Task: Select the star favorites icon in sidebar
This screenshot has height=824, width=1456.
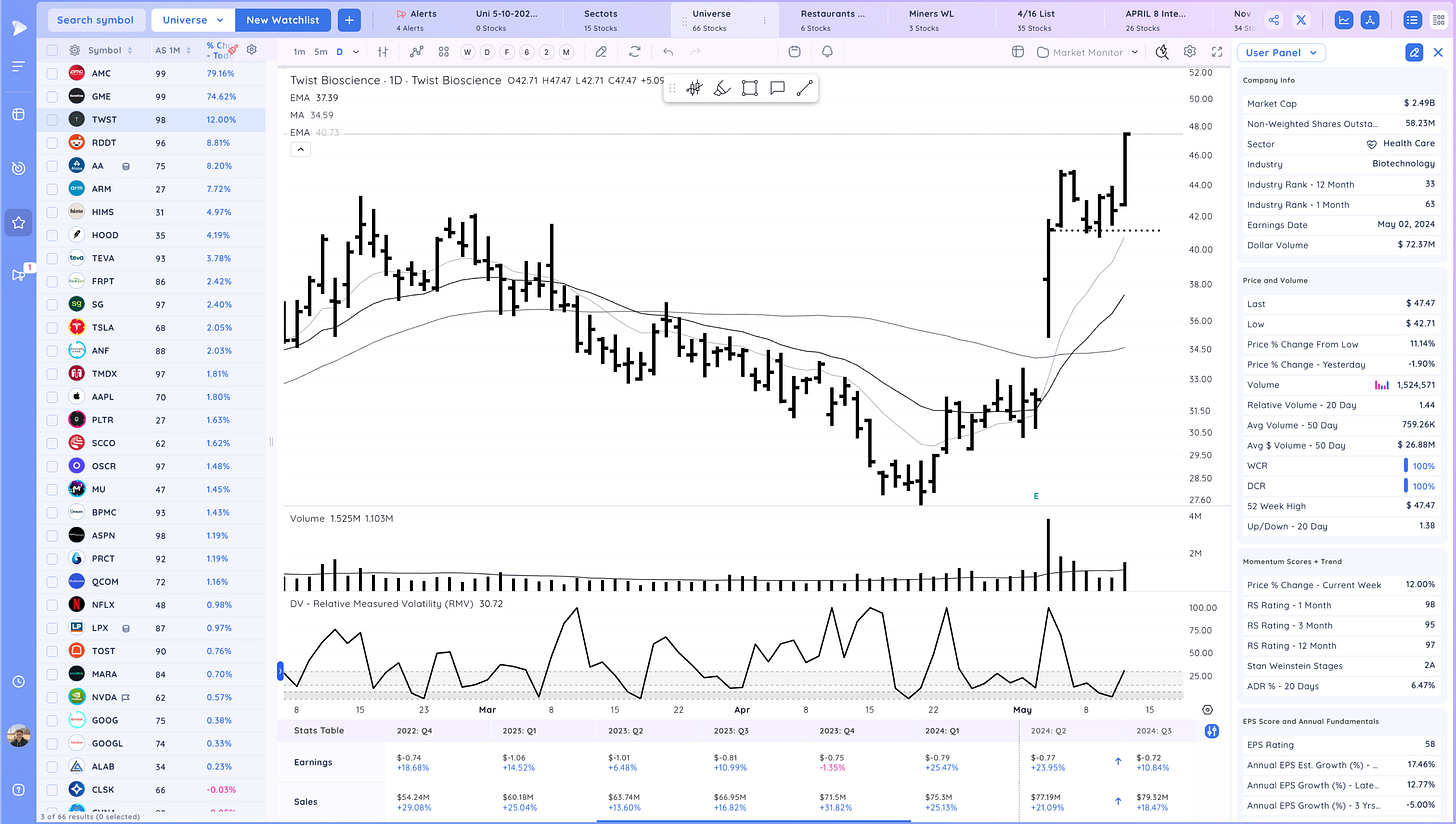Action: pos(18,222)
